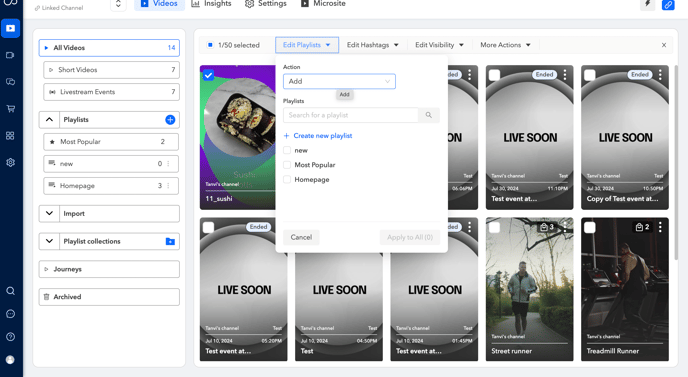Open the Most Popular playlist
688x377 pixels.
coord(111,142)
